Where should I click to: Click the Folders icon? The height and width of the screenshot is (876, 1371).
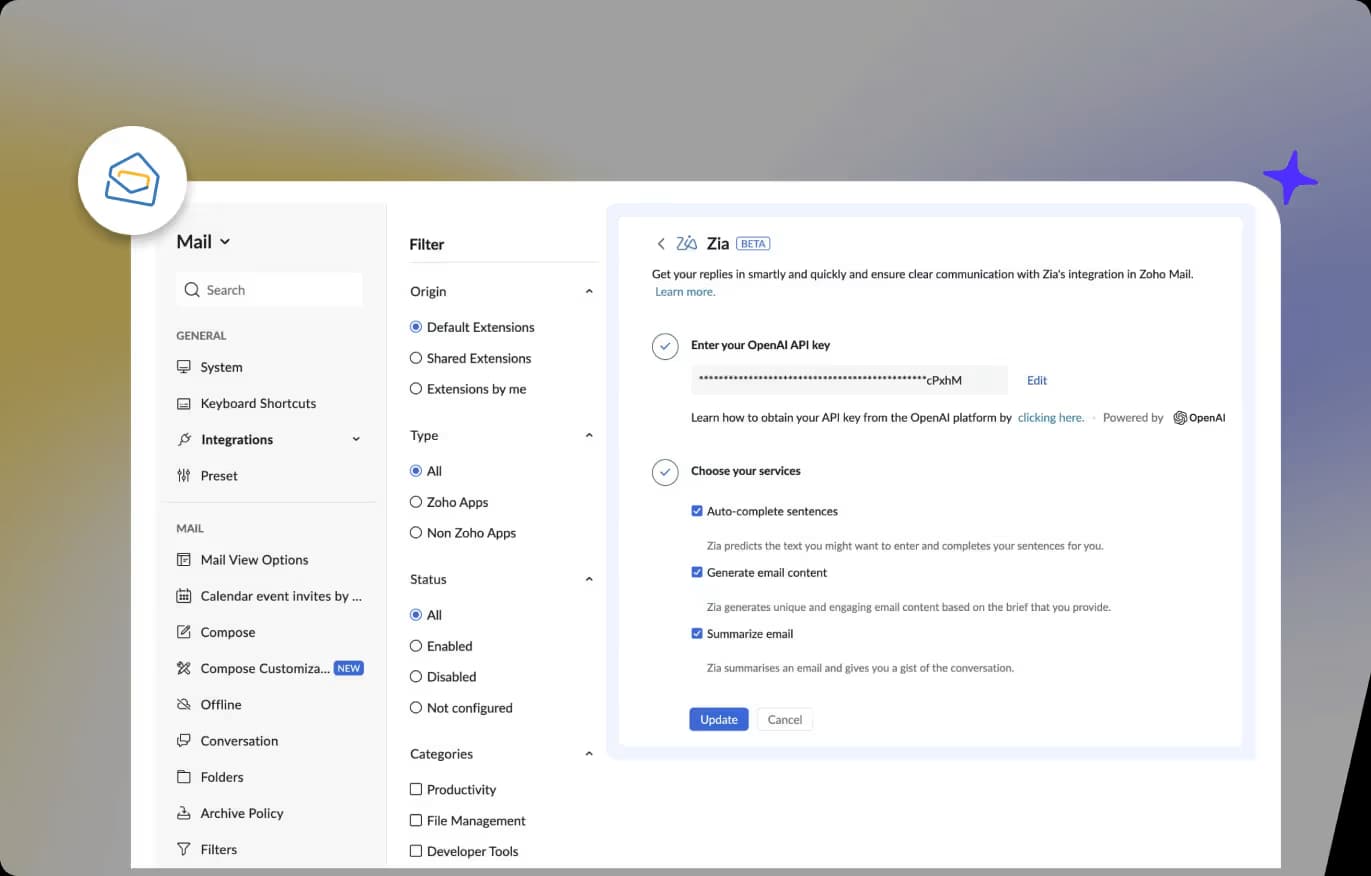tap(184, 777)
